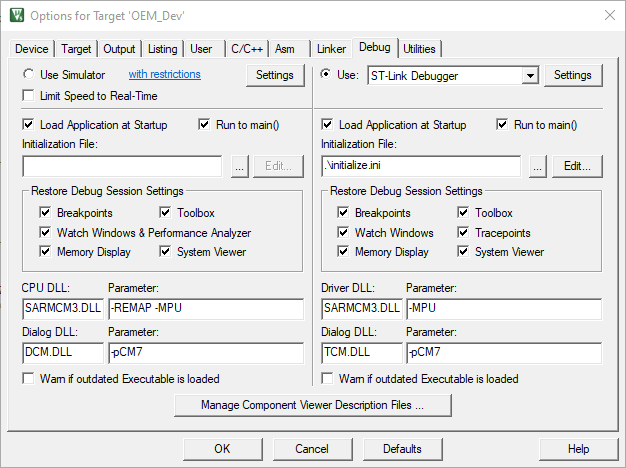Click the driver -MPU parameter field
Screen dimensions: 626x468
(504, 309)
